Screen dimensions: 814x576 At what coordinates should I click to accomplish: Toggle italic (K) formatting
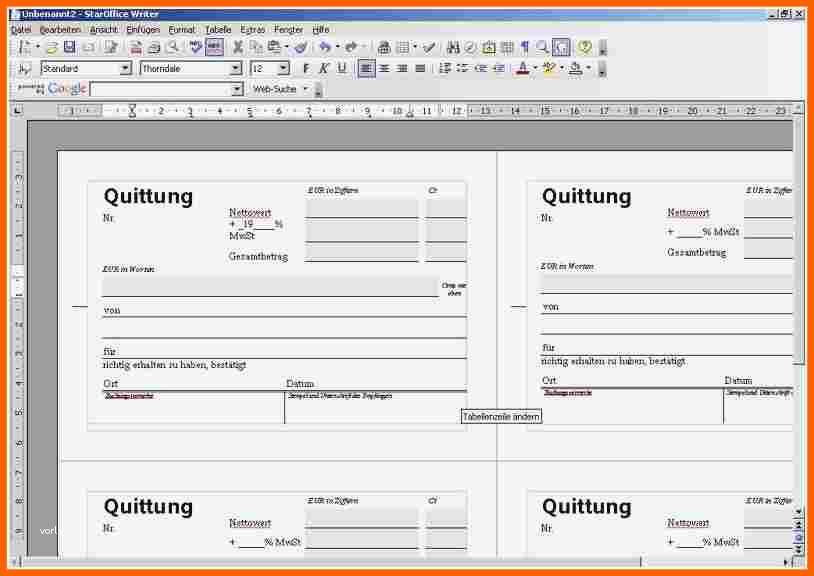pyautogui.click(x=324, y=68)
